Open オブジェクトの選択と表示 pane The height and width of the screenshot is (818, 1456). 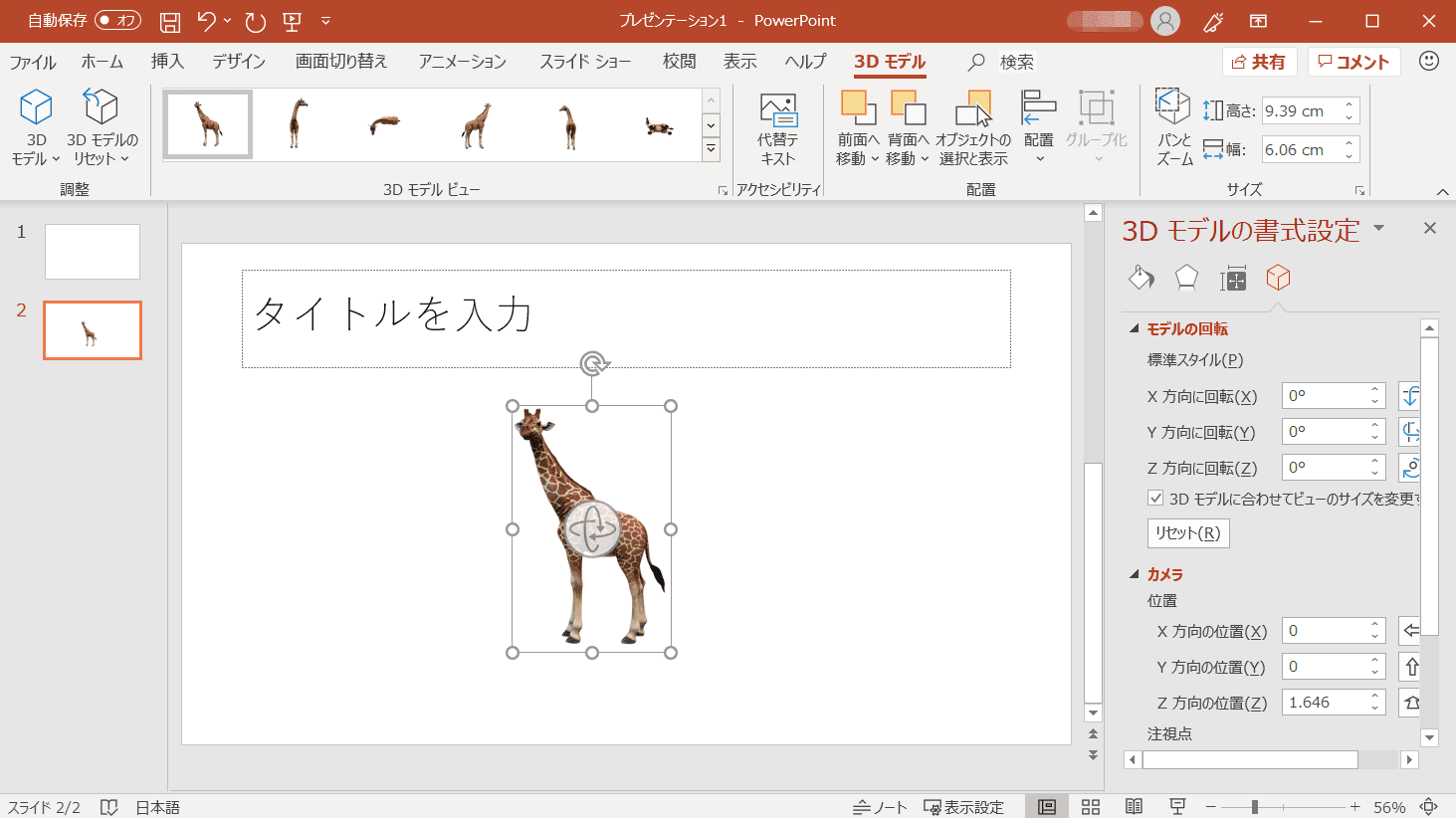point(973,129)
